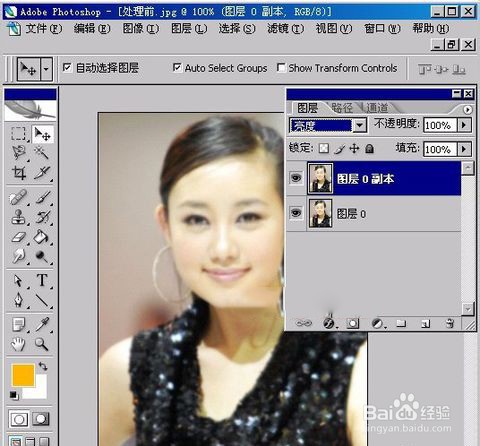Select the Move tool in toolbox
480x446 pixels.
(42, 134)
